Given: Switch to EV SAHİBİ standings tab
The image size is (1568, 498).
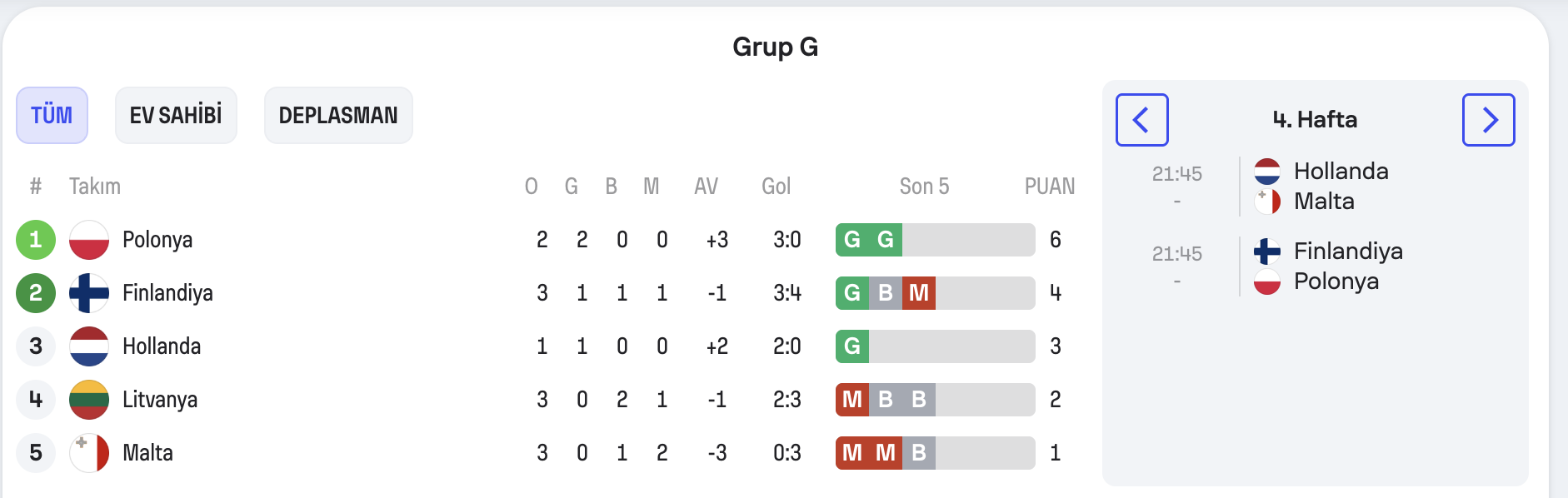Looking at the screenshot, I should 176,115.
